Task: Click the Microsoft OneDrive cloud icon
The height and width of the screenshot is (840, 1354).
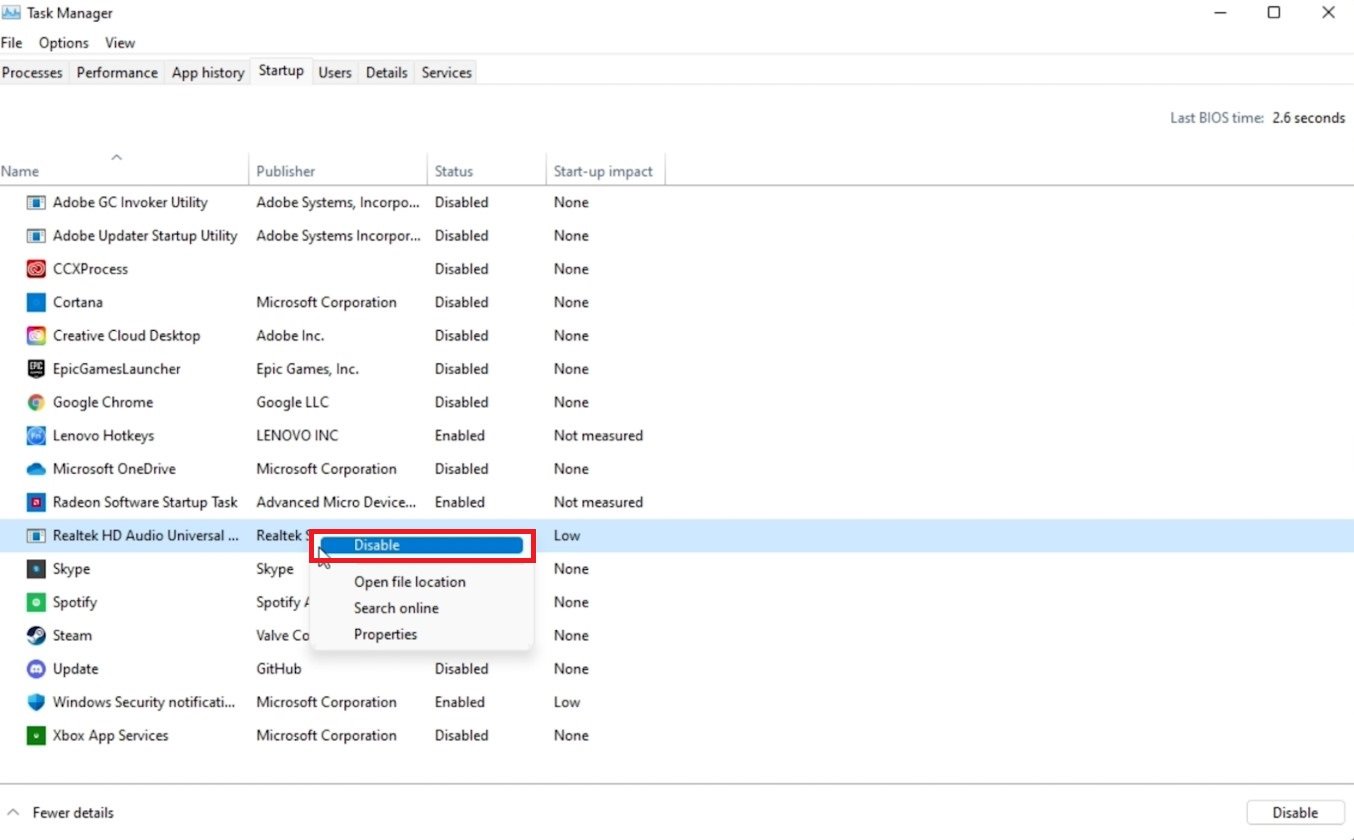Action: (x=36, y=469)
